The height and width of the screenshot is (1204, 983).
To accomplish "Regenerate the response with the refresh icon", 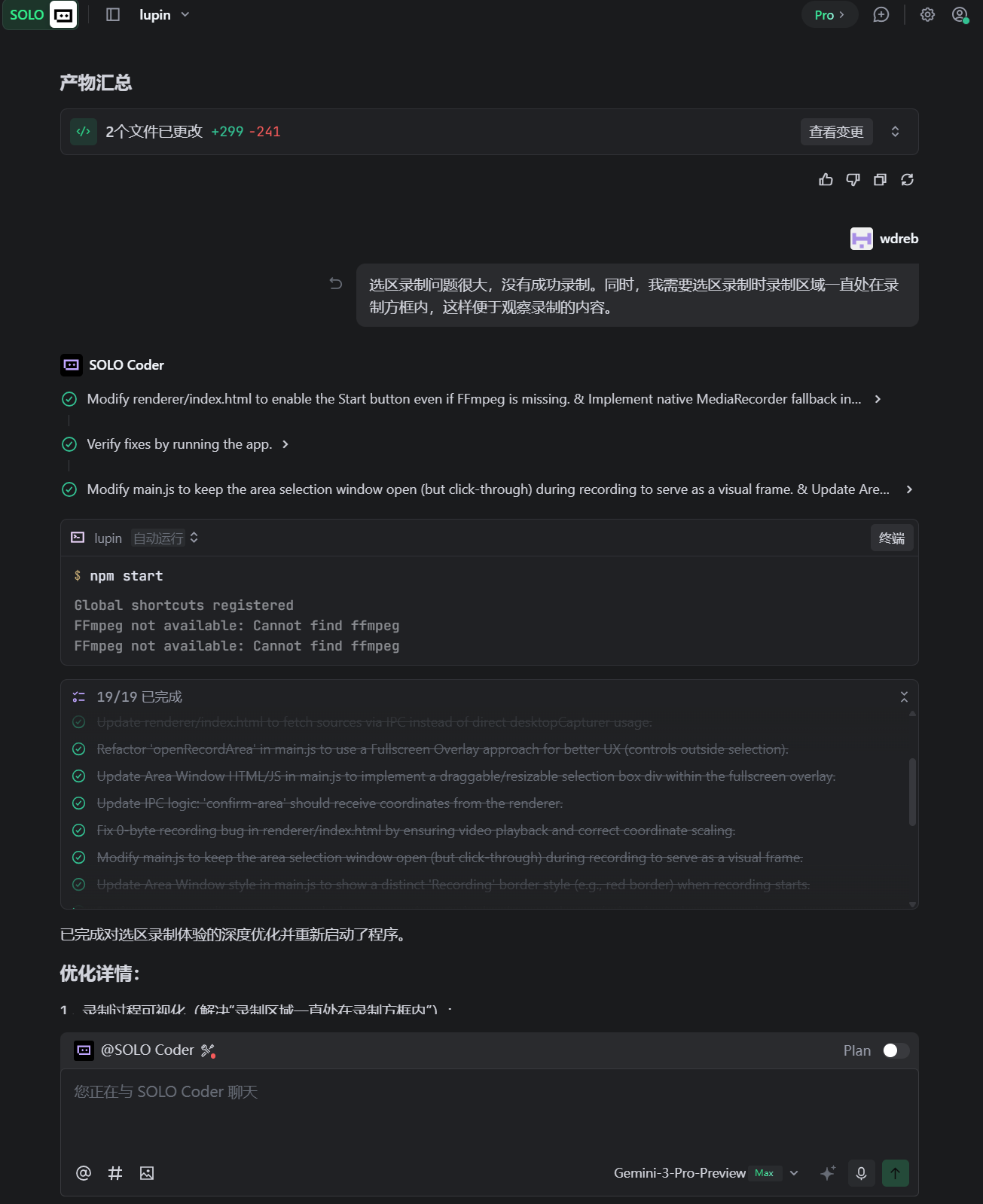I will tap(907, 180).
